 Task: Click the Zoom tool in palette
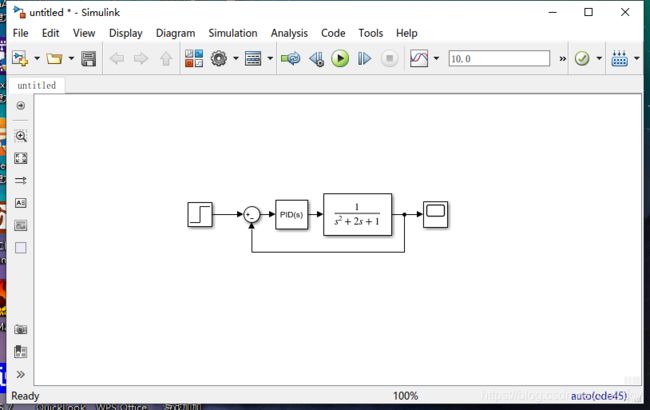[20, 136]
